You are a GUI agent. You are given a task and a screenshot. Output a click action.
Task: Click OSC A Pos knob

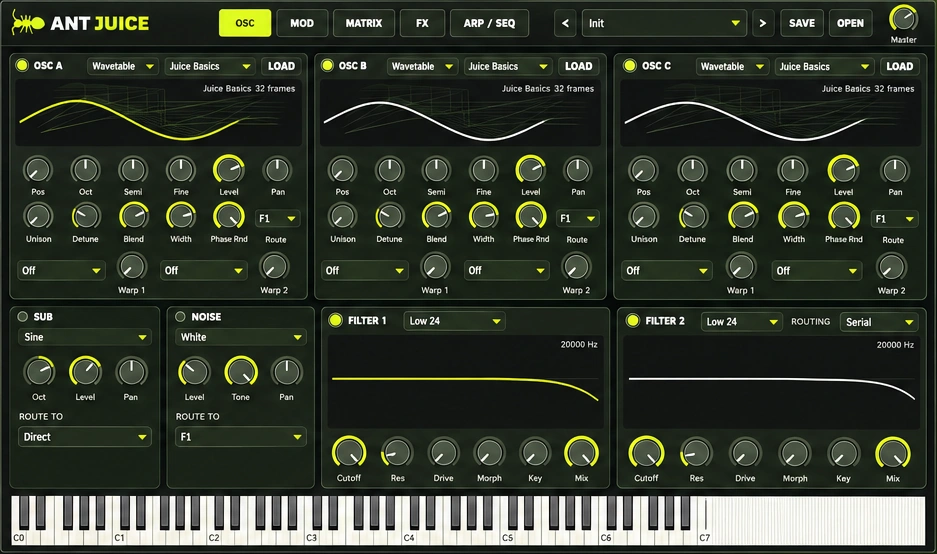pos(38,170)
